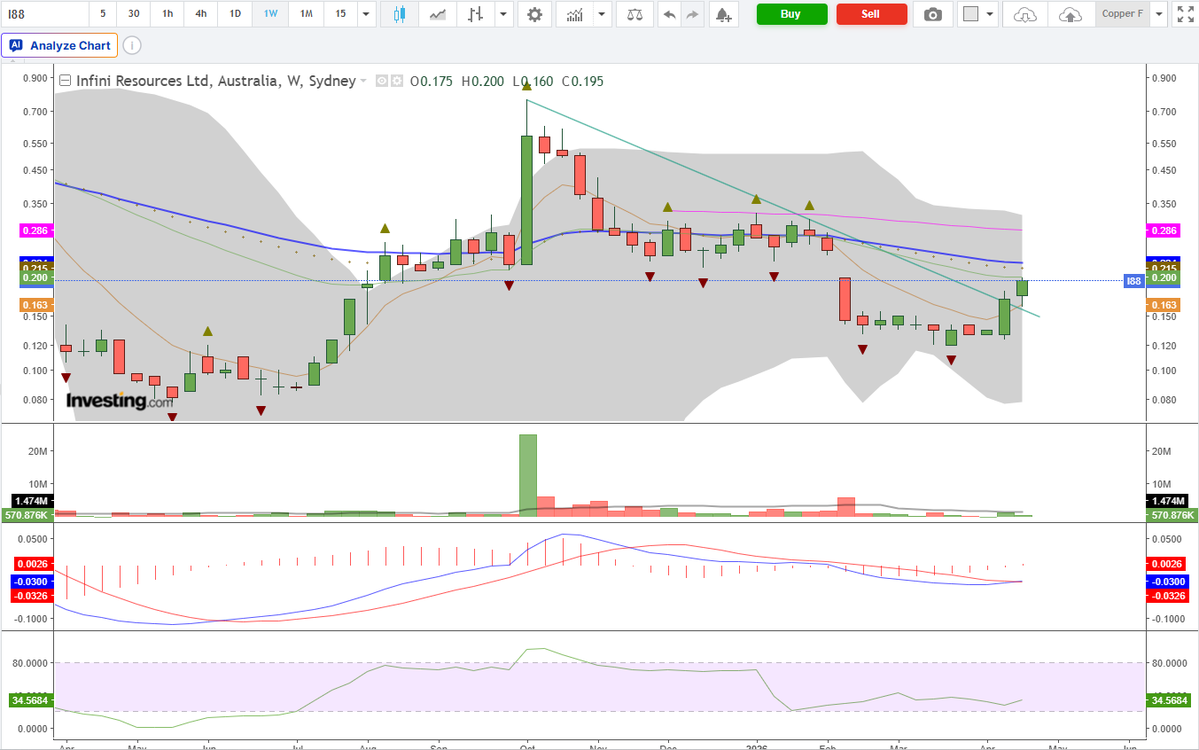1199x750 pixels.
Task: Expand the indicators dropdown arrow
Action: point(602,14)
